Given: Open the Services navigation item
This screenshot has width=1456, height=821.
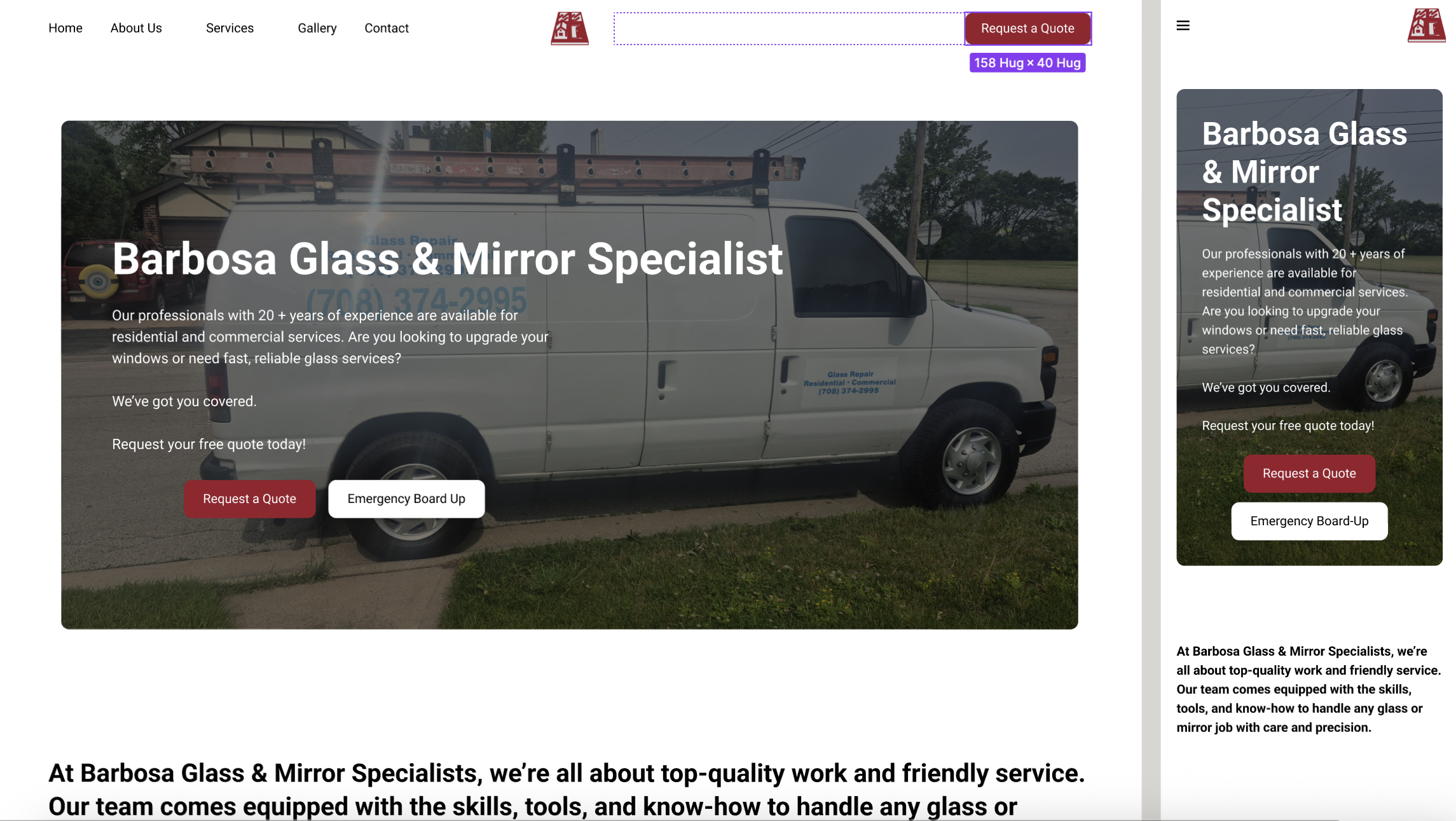Looking at the screenshot, I should click(x=230, y=28).
